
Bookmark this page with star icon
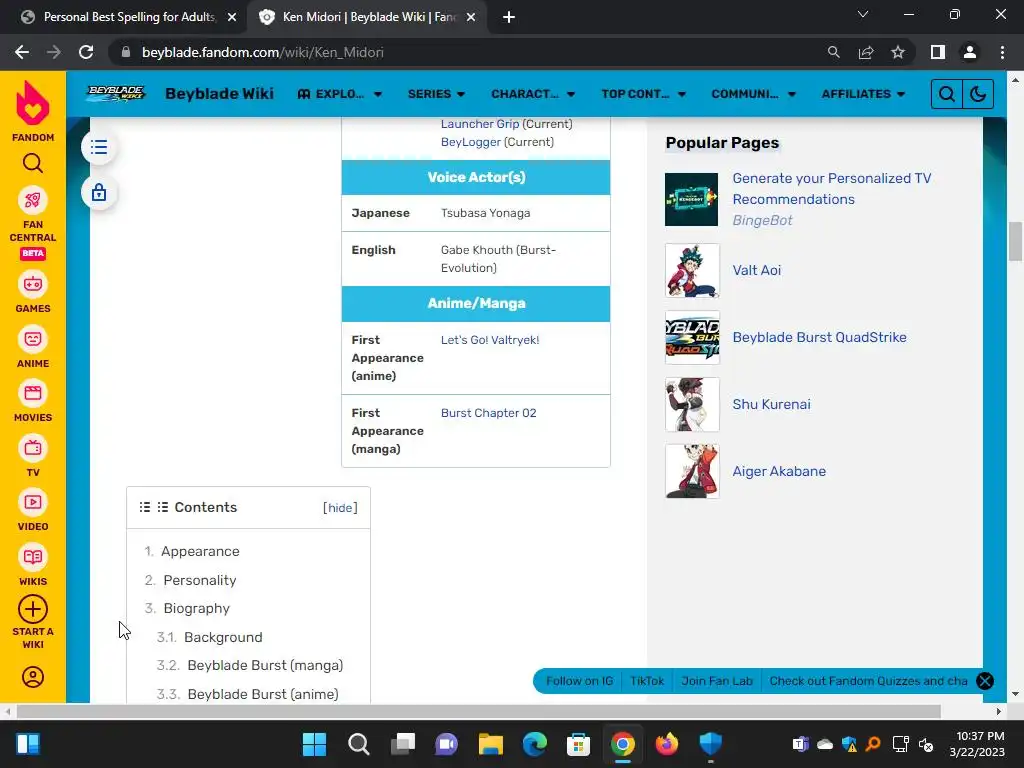tap(898, 52)
